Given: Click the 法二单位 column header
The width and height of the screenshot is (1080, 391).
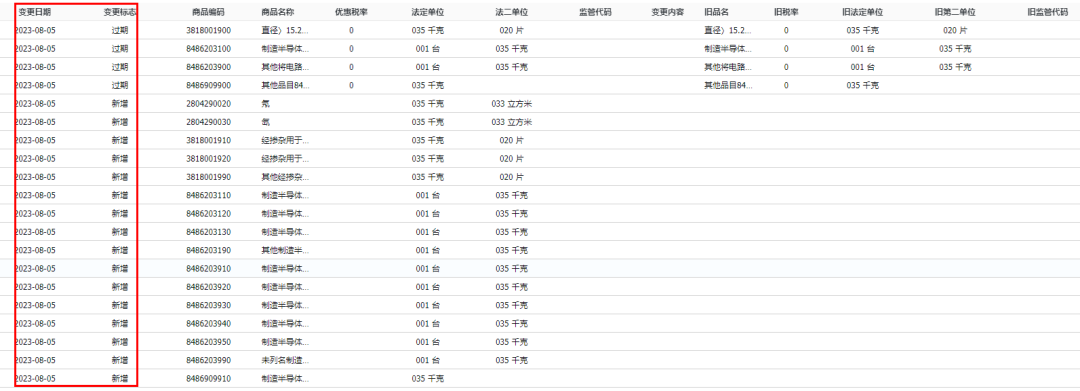Looking at the screenshot, I should pos(512,12).
